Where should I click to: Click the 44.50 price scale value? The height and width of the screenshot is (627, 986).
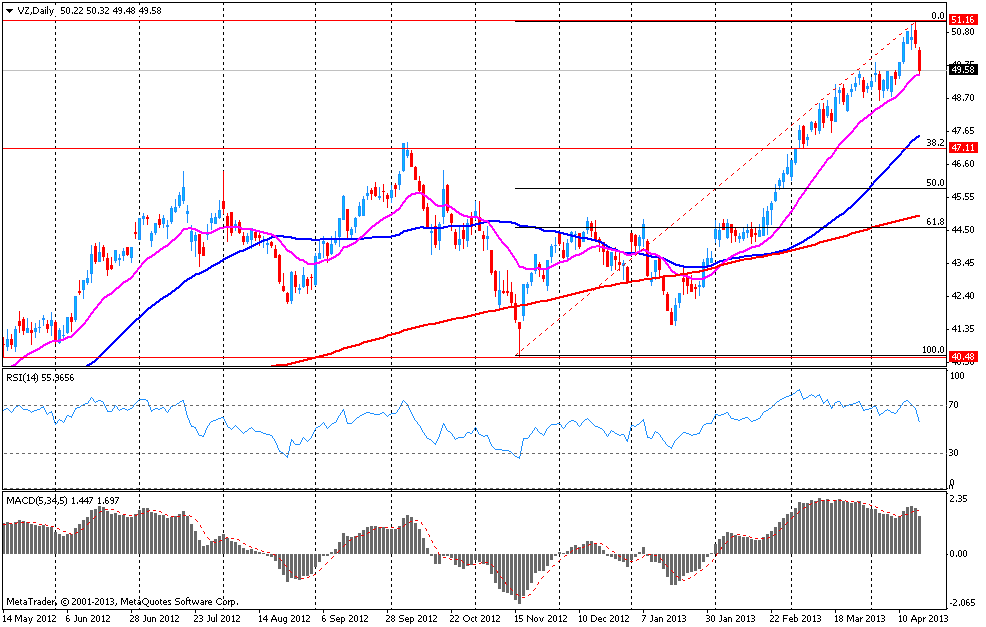[963, 230]
